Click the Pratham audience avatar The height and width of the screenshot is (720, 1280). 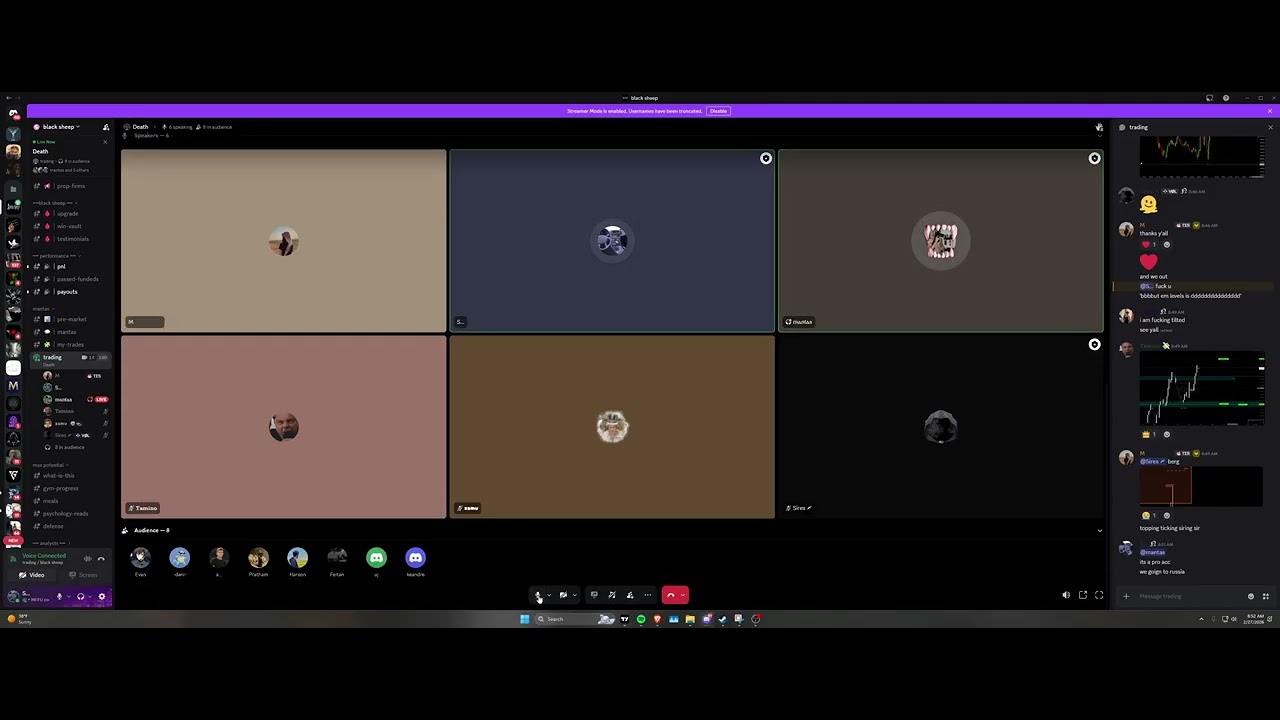pos(258,558)
